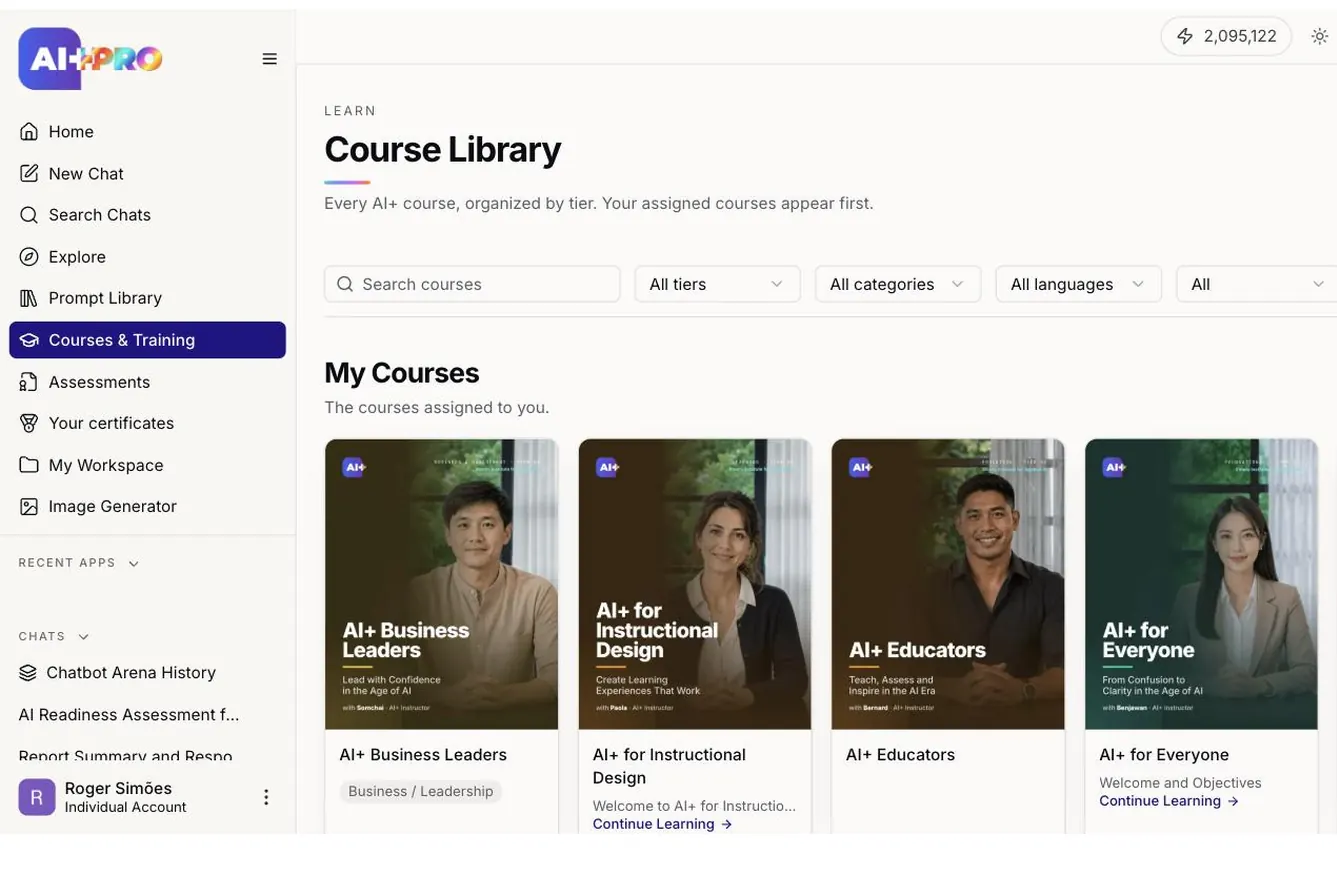Click AI+ badge on Instructional Design cover
The height and width of the screenshot is (872, 1337).
coord(607,467)
